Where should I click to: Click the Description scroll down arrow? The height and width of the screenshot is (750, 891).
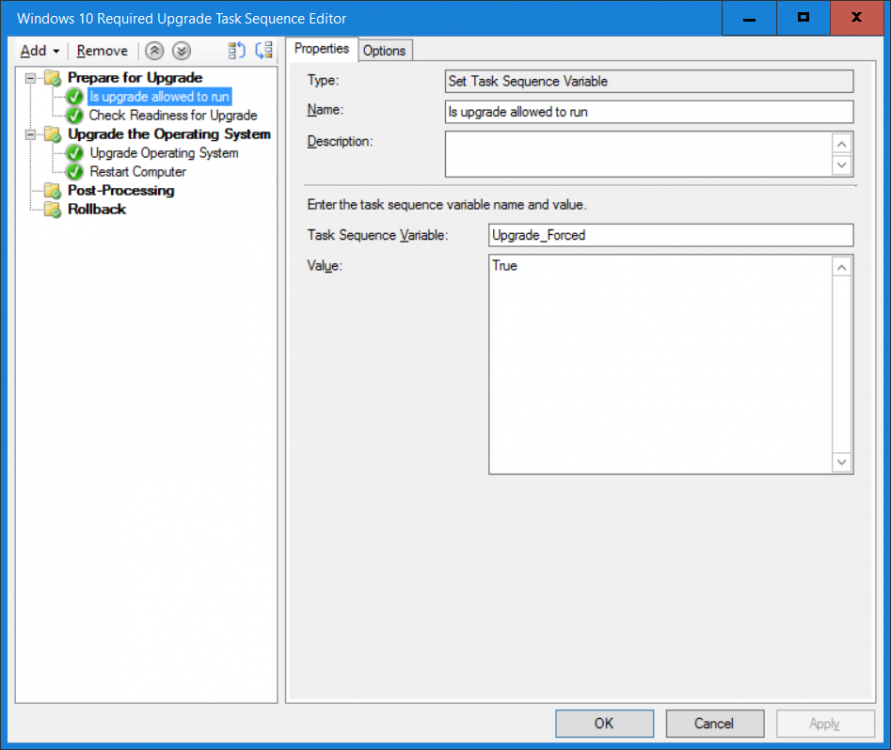pyautogui.click(x=842, y=165)
